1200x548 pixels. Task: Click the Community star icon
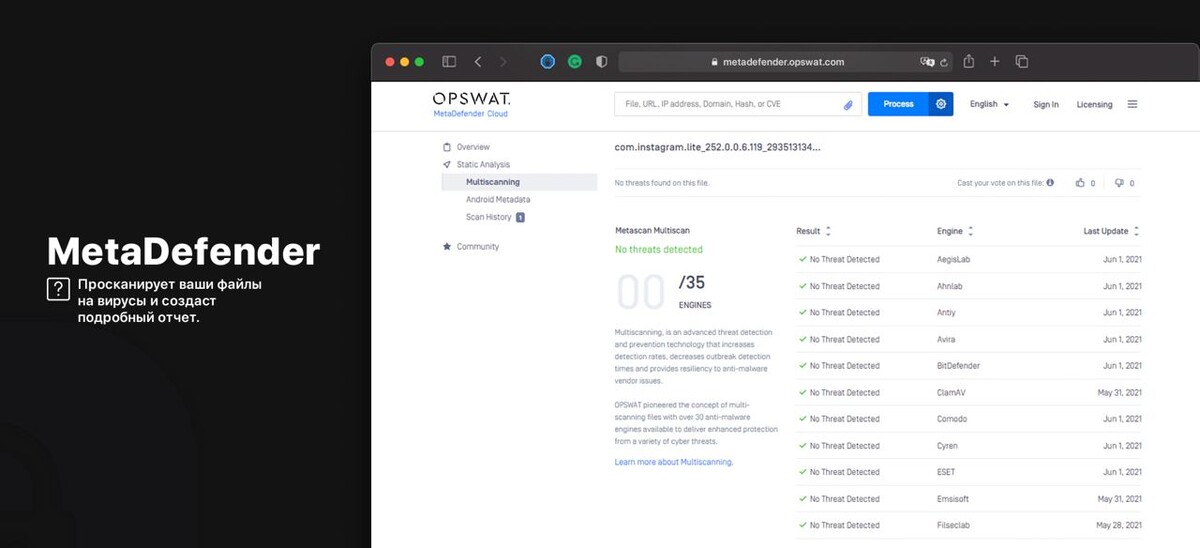(x=447, y=246)
